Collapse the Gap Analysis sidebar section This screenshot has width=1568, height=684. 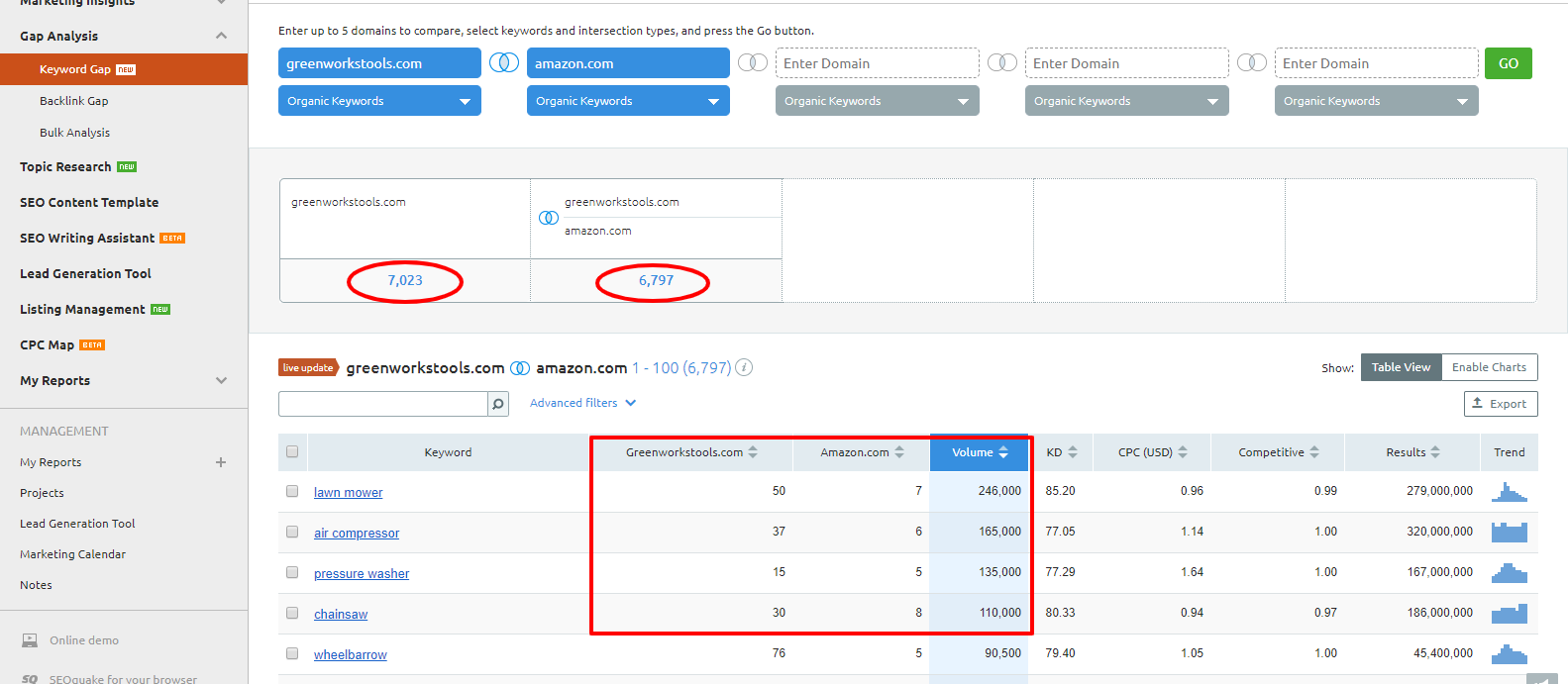pyautogui.click(x=221, y=36)
